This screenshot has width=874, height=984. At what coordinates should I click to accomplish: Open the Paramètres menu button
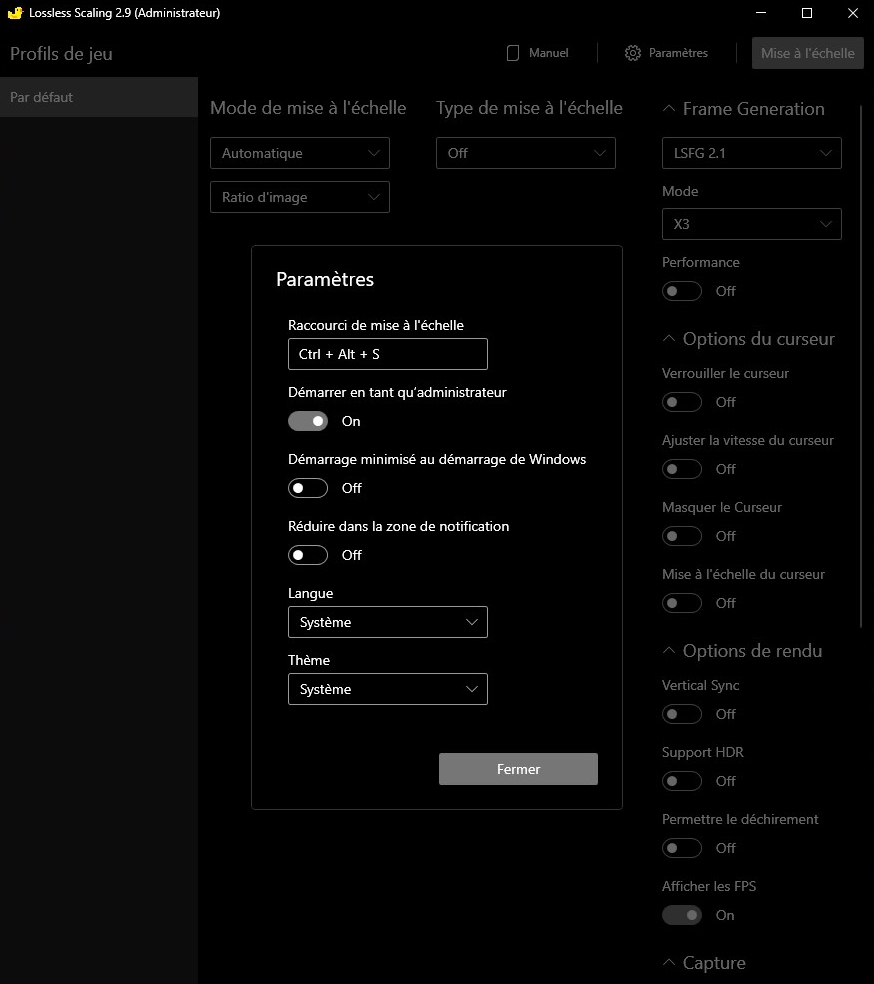pyautogui.click(x=666, y=53)
